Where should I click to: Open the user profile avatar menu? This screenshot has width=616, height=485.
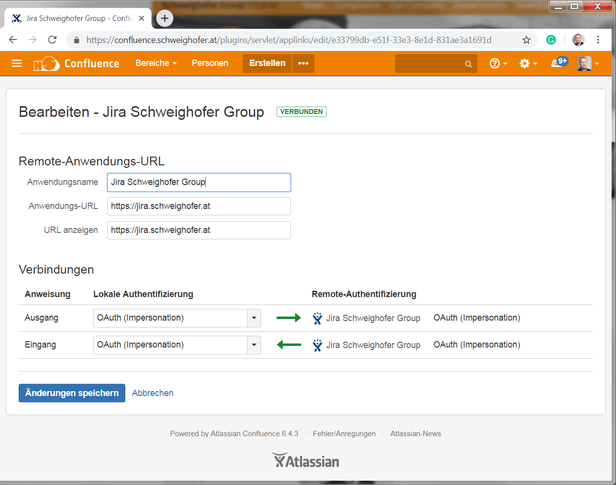[x=588, y=63]
